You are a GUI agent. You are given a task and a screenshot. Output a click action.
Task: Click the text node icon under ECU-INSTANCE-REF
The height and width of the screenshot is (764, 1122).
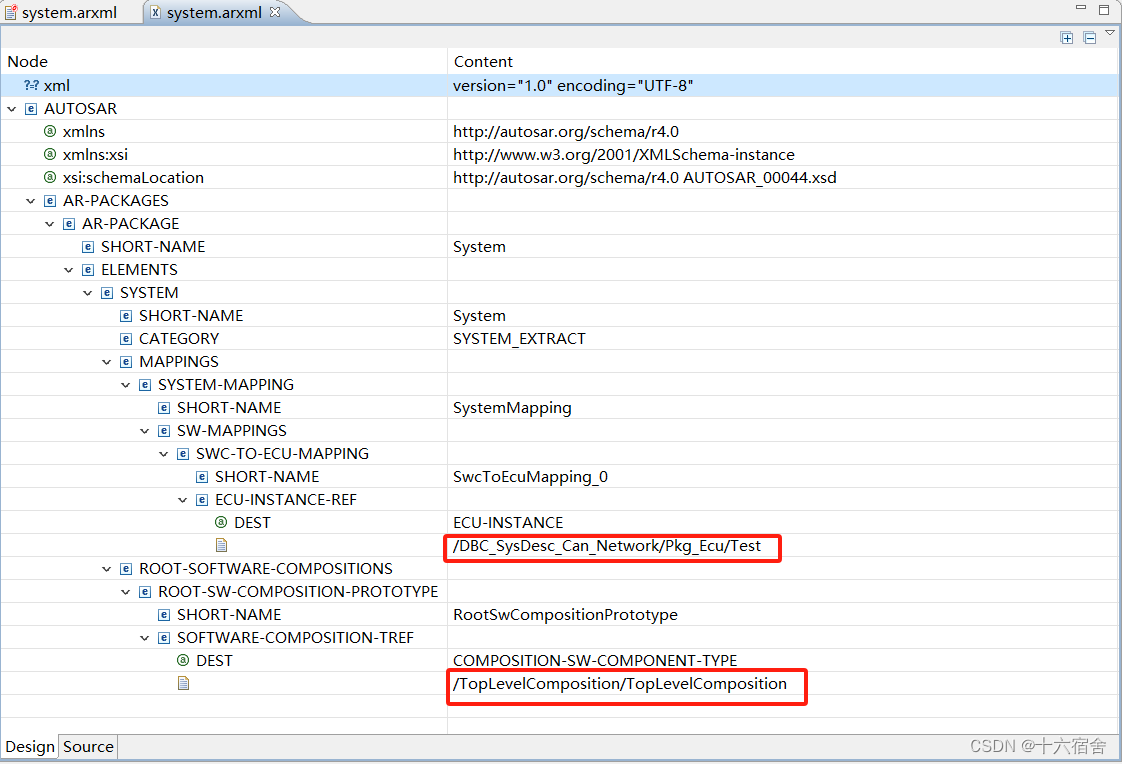(x=221, y=546)
